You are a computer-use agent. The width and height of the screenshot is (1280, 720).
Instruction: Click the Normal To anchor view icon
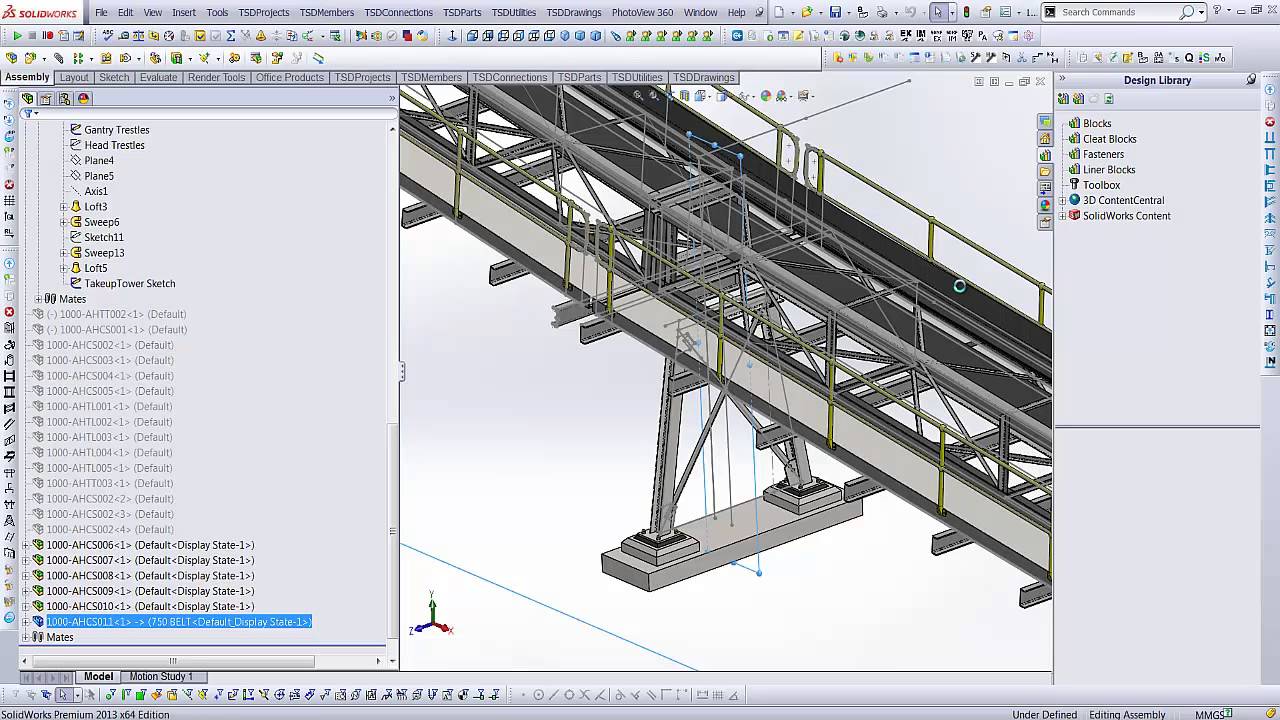(x=452, y=36)
